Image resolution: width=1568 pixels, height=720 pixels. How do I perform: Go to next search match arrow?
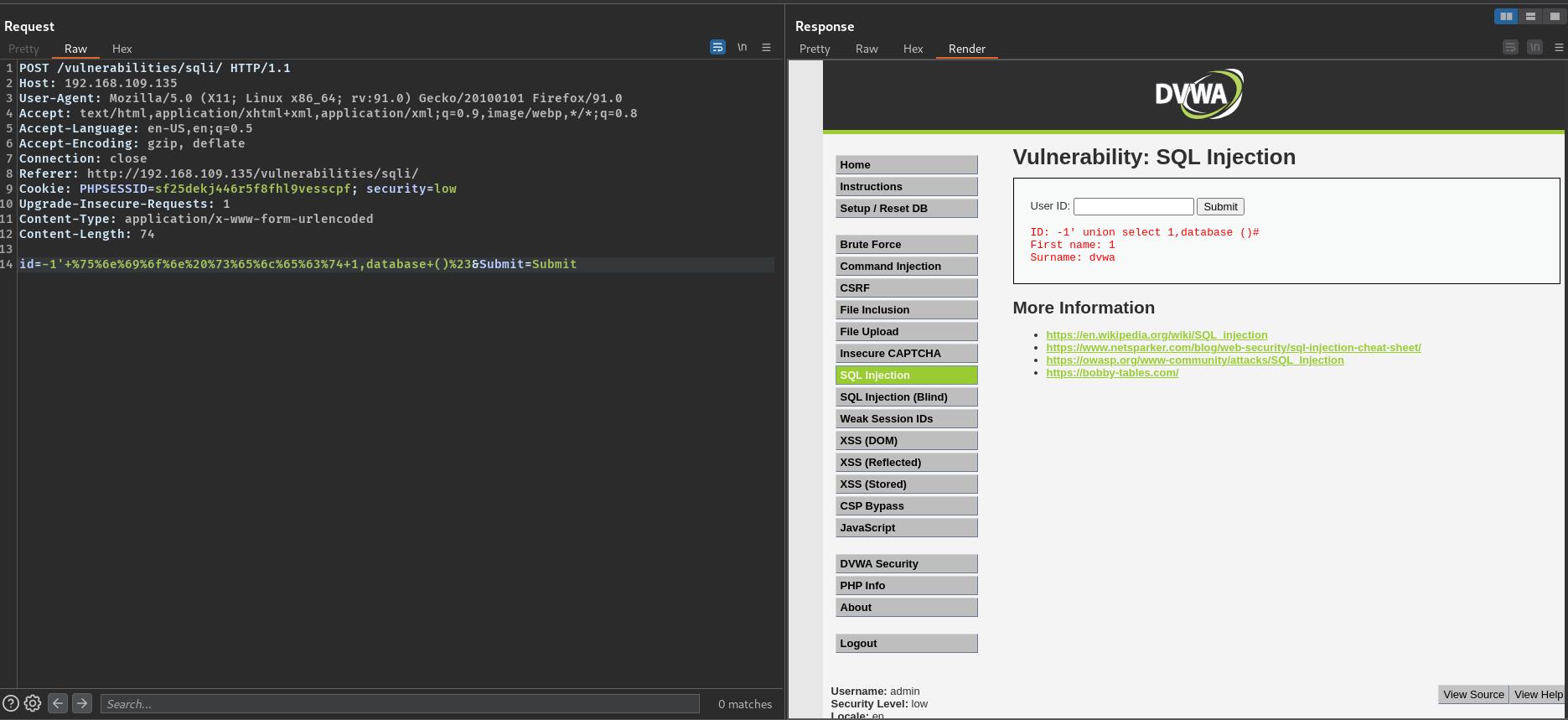(x=82, y=704)
